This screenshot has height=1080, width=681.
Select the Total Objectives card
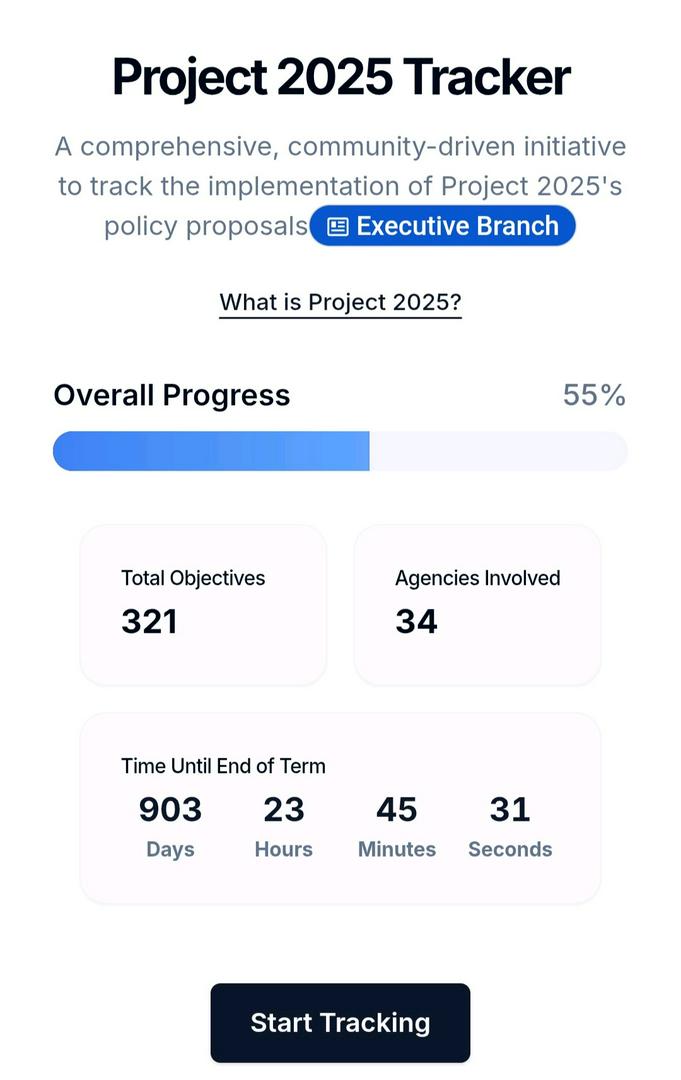point(204,605)
